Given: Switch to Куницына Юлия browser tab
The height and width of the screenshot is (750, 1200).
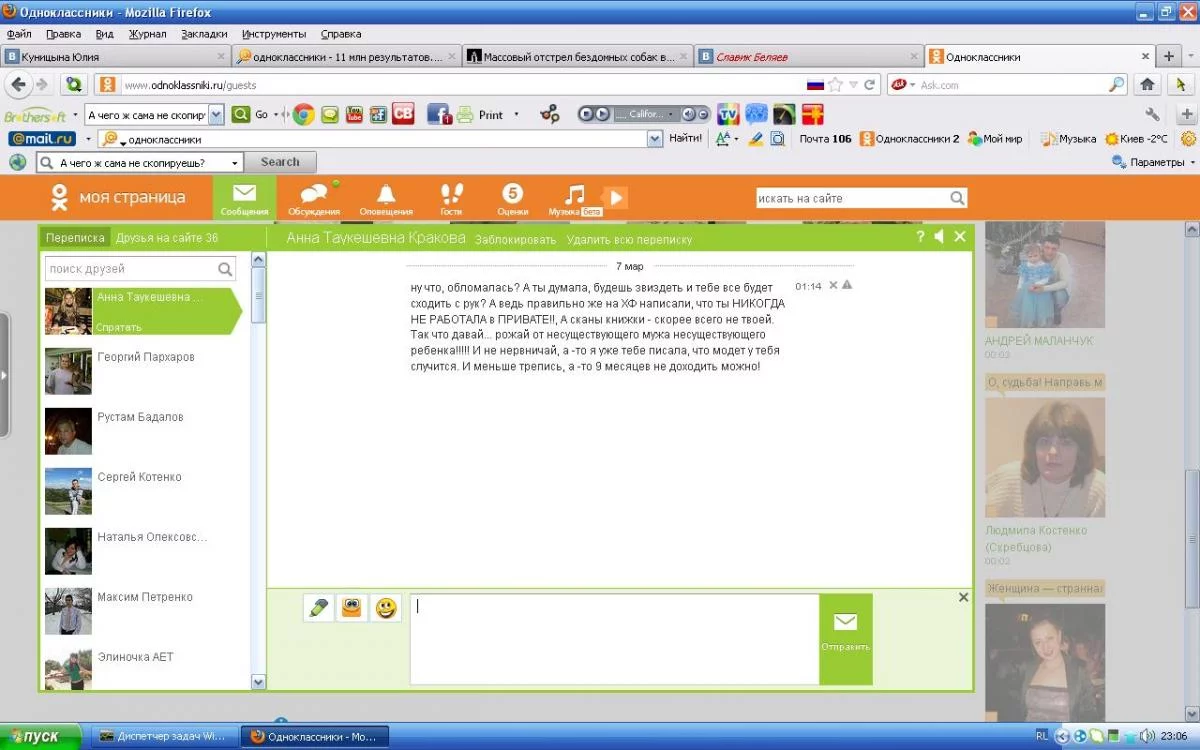Looking at the screenshot, I should click(115, 57).
